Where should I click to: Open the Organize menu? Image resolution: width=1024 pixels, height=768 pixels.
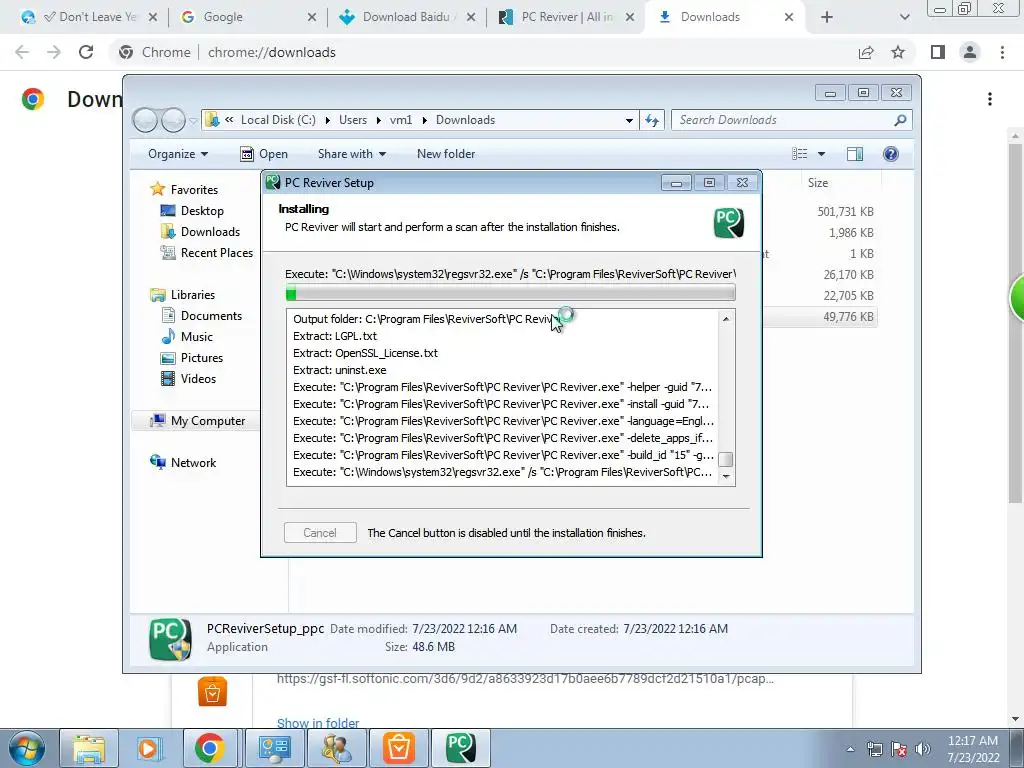[x=178, y=154]
